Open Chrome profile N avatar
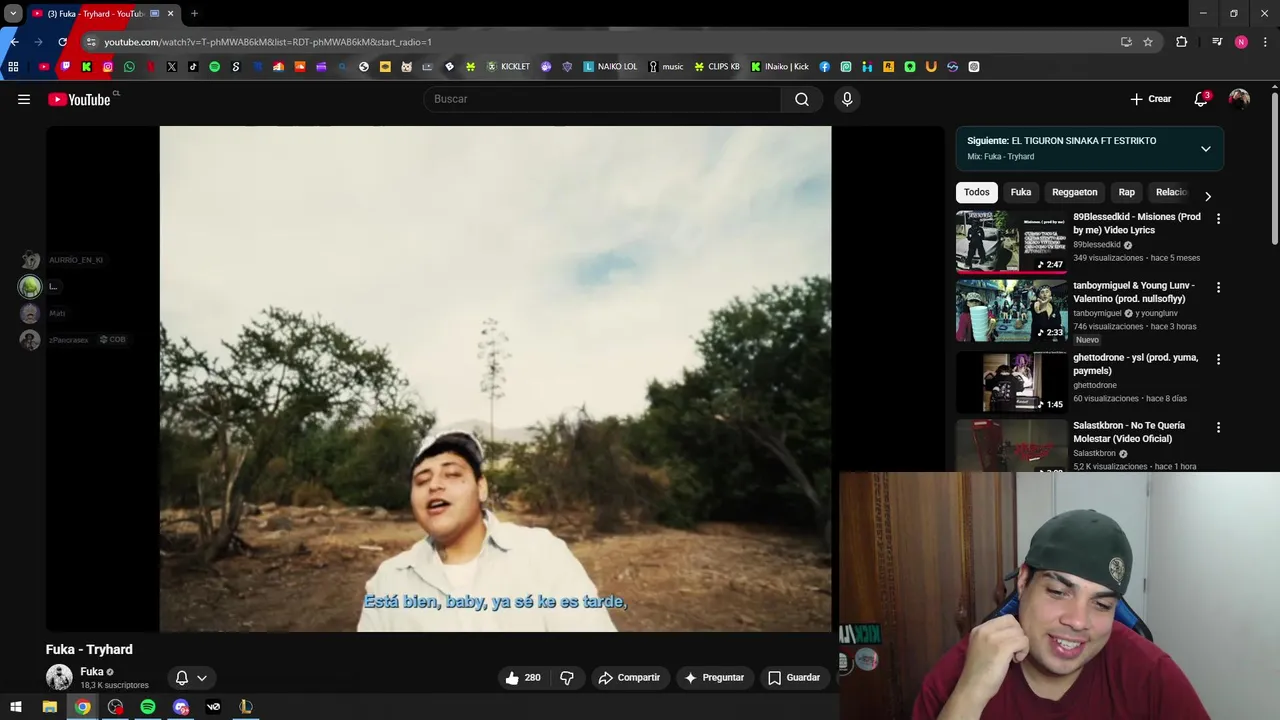This screenshot has width=1280, height=720. (1241, 42)
